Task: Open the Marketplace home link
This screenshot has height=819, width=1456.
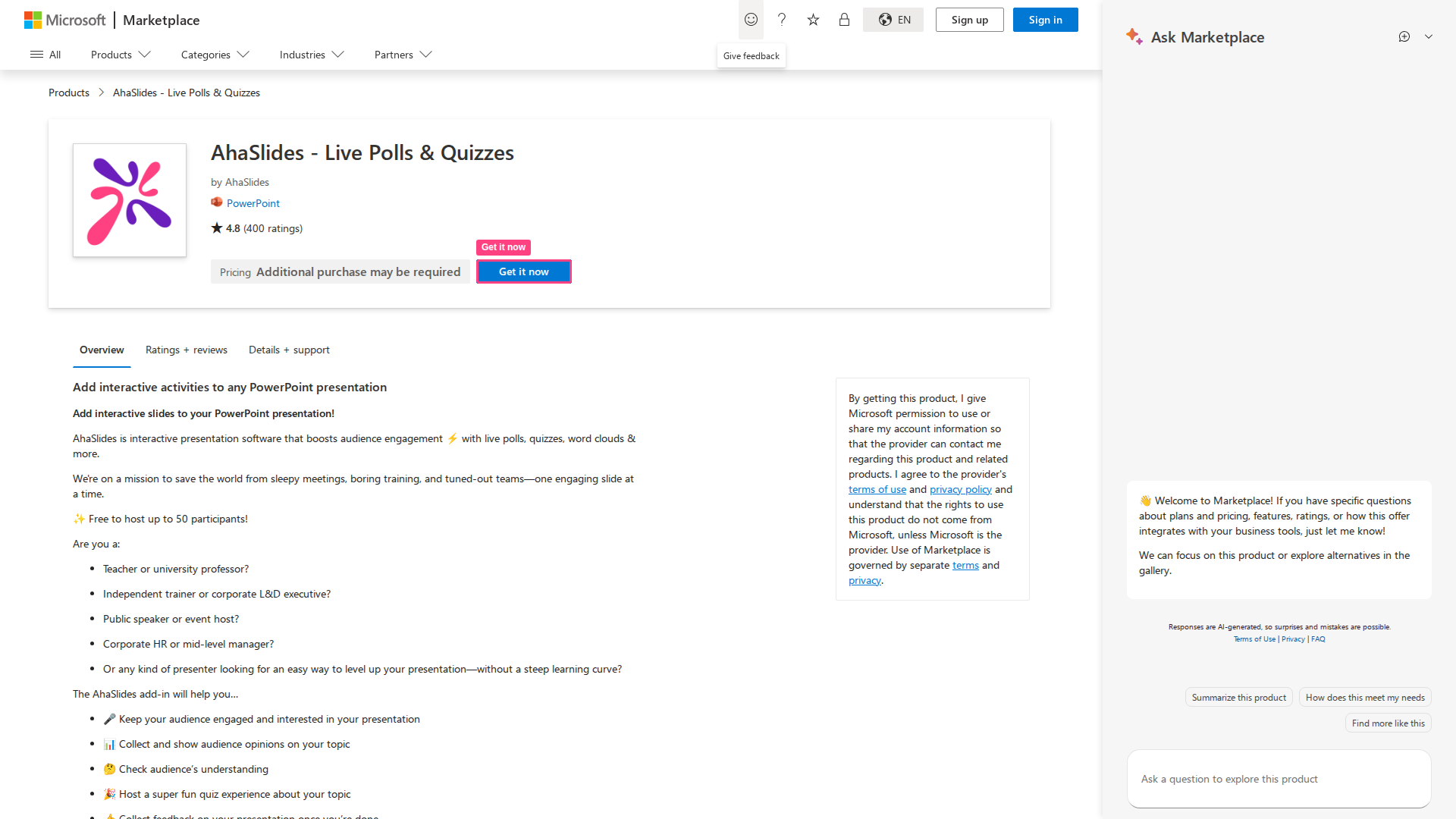Action: tap(162, 20)
